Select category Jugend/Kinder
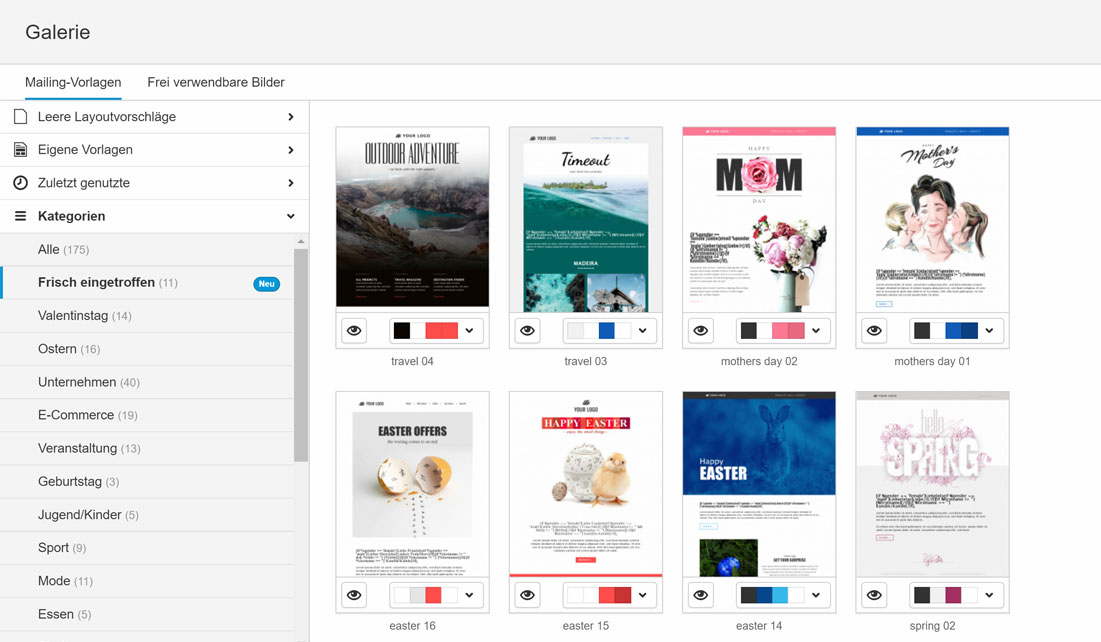Image resolution: width=1101 pixels, height=642 pixels. (147, 514)
